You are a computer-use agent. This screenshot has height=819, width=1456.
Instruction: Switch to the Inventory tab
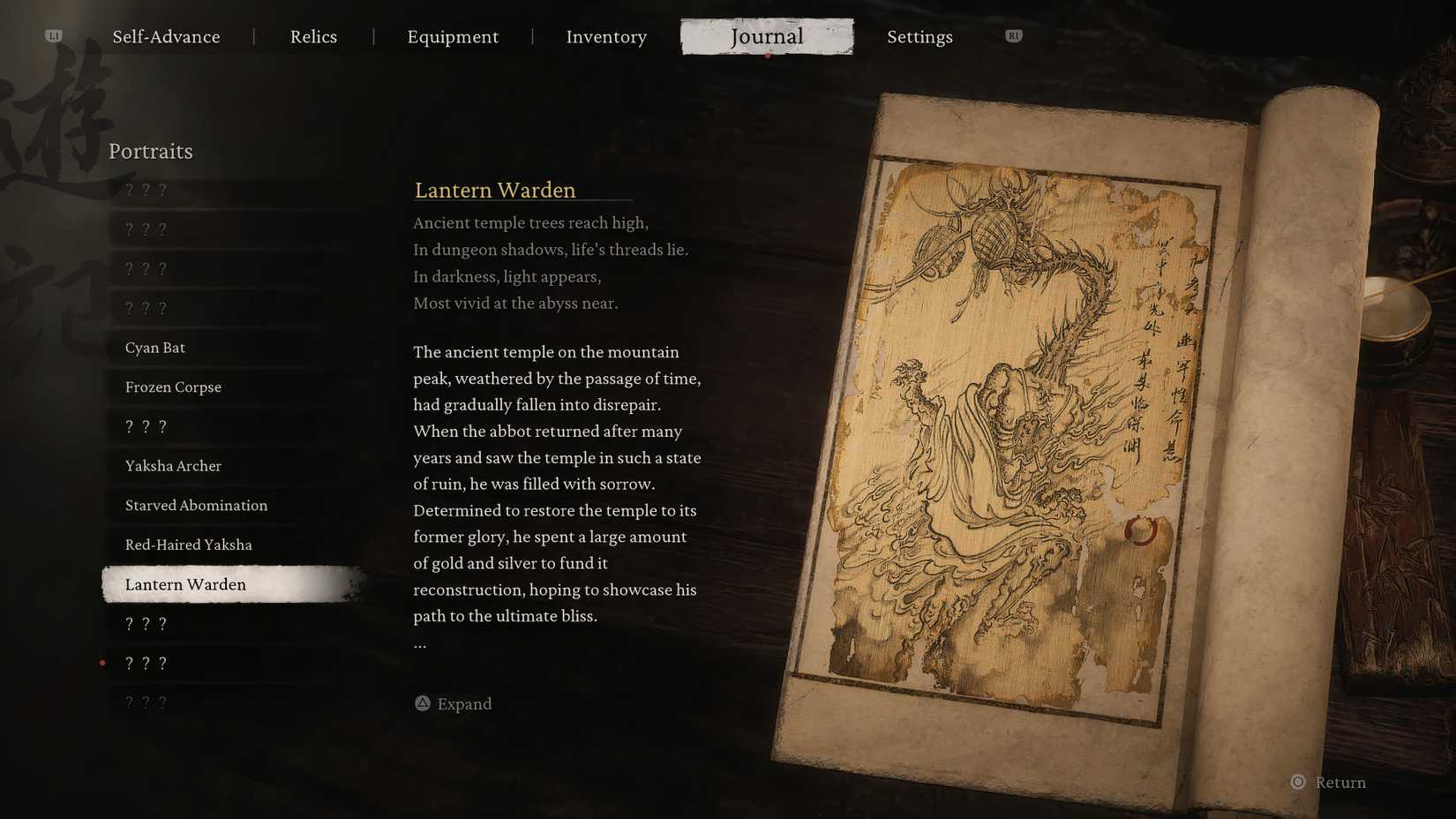click(606, 36)
